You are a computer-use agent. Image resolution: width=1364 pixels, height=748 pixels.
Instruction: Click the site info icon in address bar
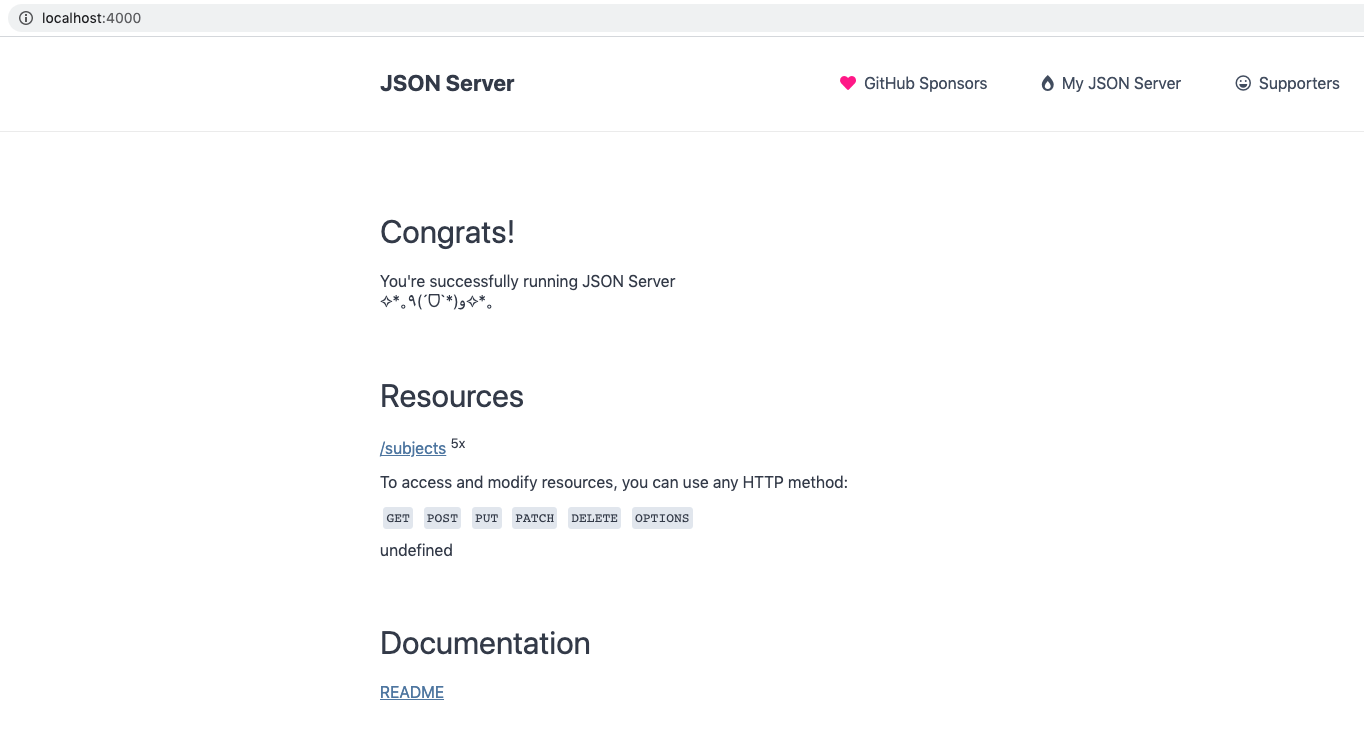(26, 18)
